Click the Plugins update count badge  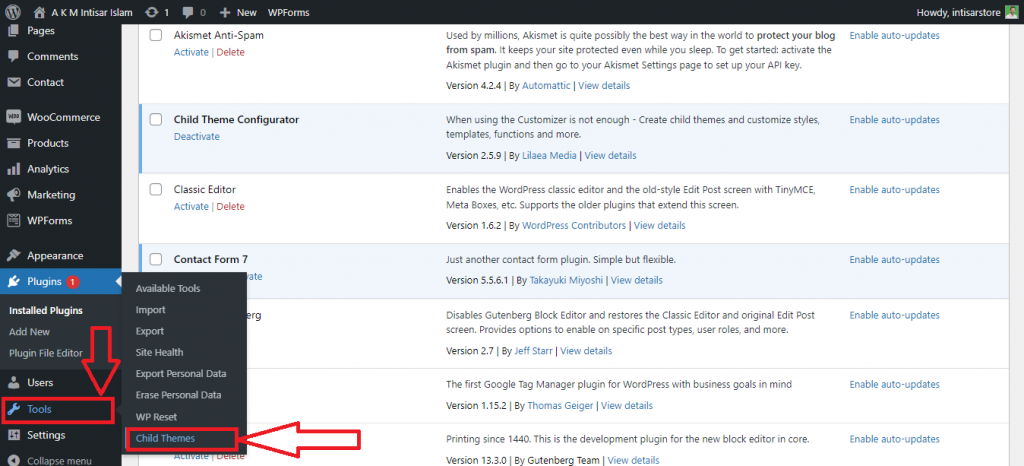(72, 282)
